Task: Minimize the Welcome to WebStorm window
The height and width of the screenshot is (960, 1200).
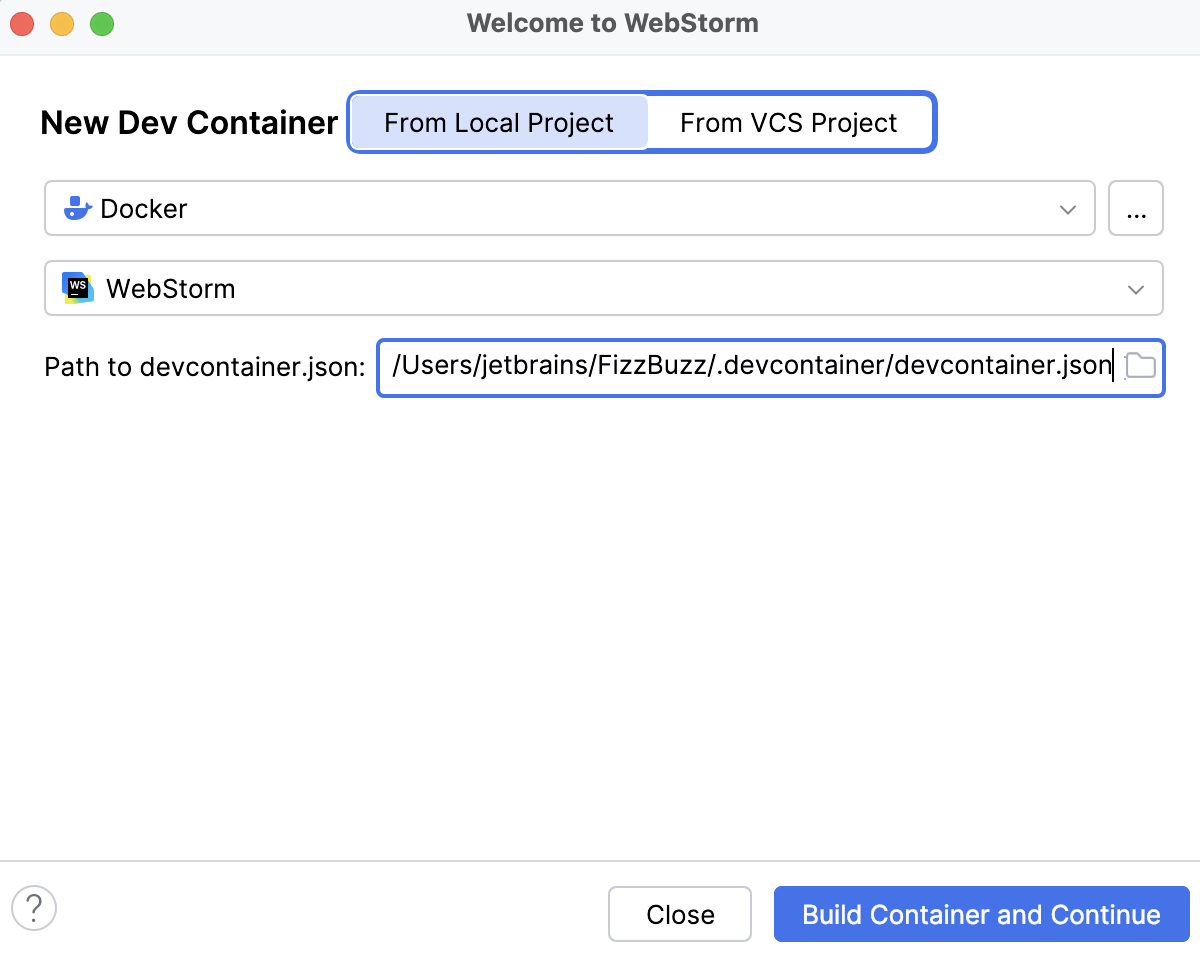Action: (61, 23)
